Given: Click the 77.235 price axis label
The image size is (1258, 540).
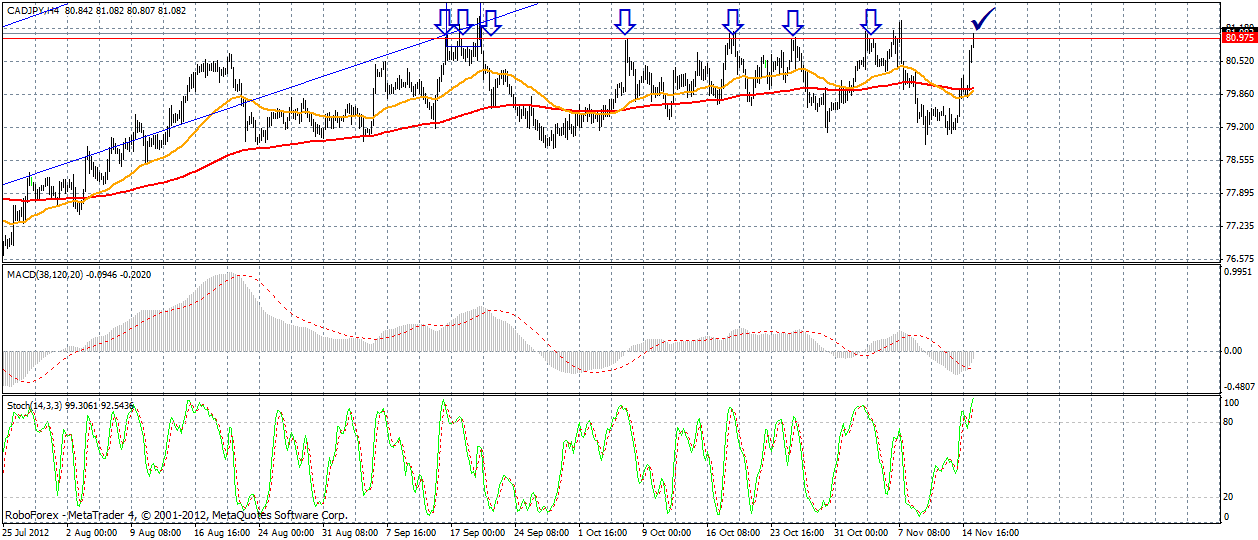Looking at the screenshot, I should point(1238,226).
